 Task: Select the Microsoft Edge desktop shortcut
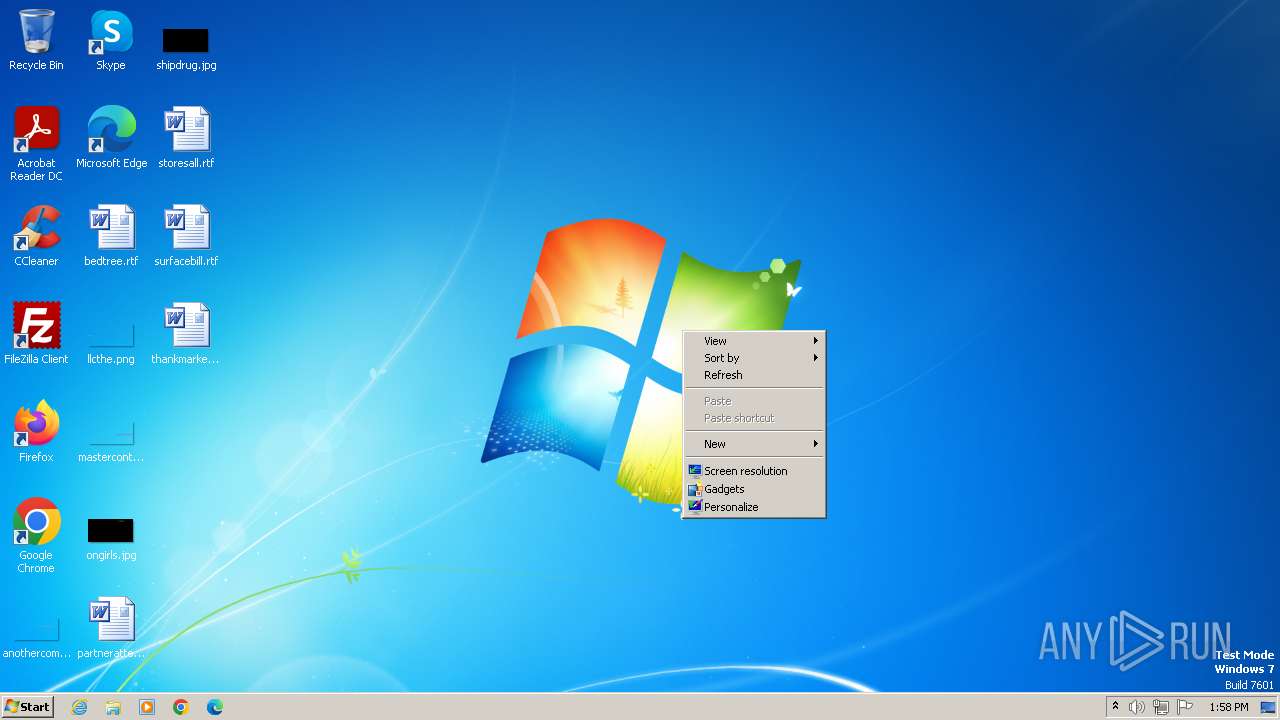[111, 137]
